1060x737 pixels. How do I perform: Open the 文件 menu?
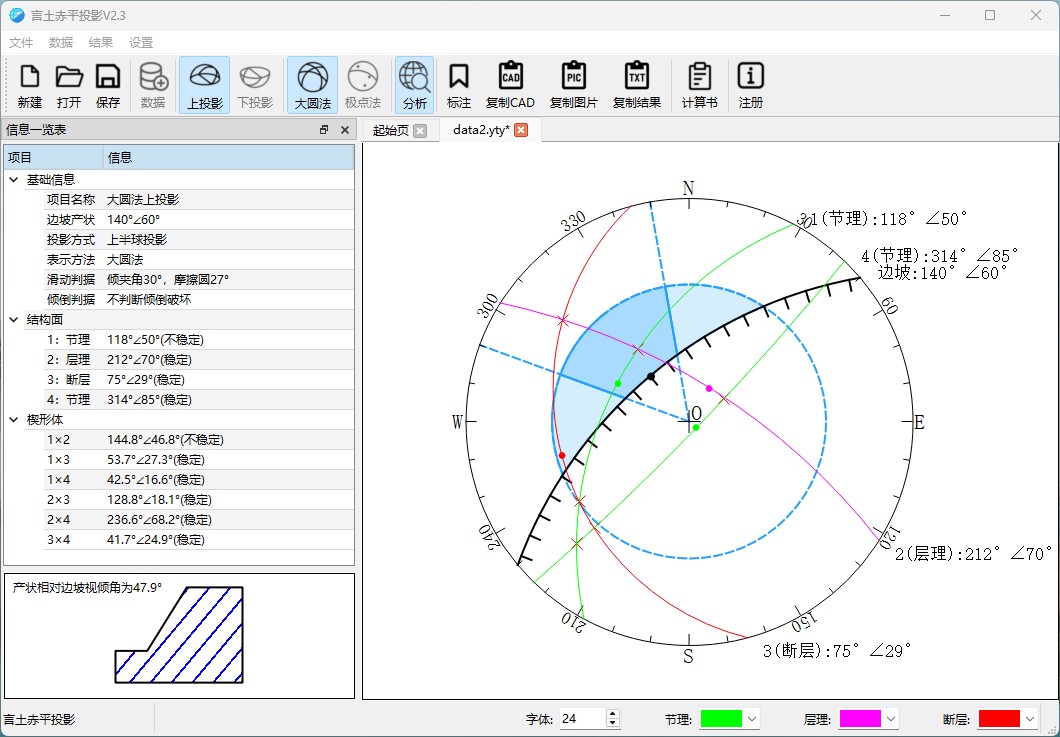tap(21, 43)
